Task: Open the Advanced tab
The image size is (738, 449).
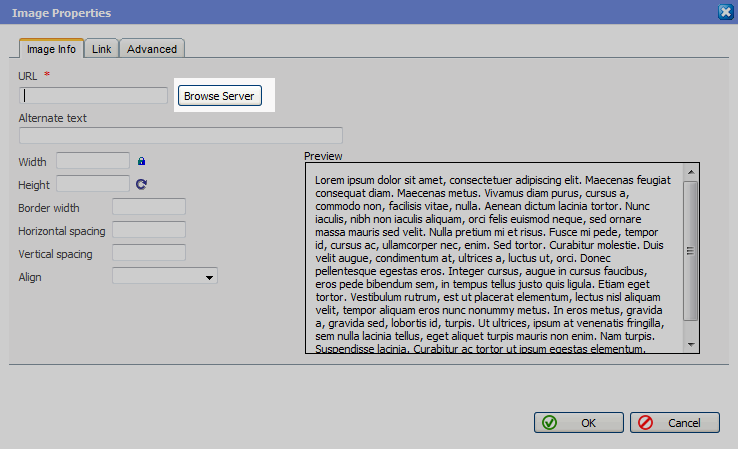Action: pyautogui.click(x=152, y=49)
